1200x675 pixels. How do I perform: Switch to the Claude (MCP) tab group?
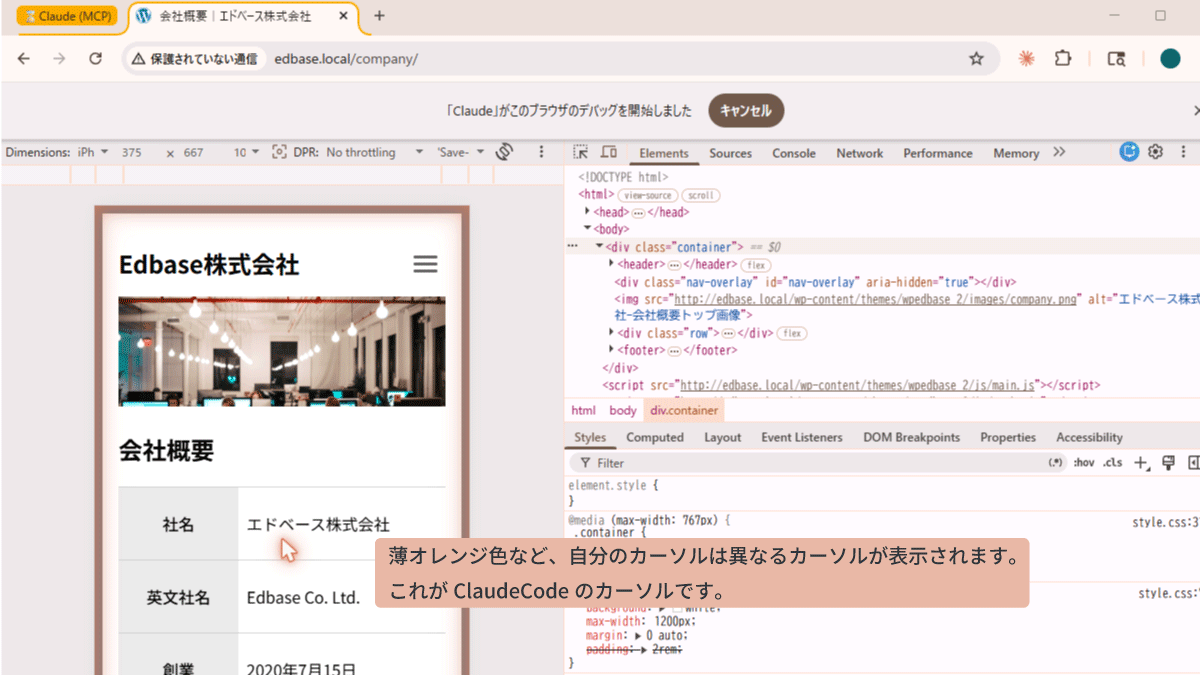(x=67, y=17)
